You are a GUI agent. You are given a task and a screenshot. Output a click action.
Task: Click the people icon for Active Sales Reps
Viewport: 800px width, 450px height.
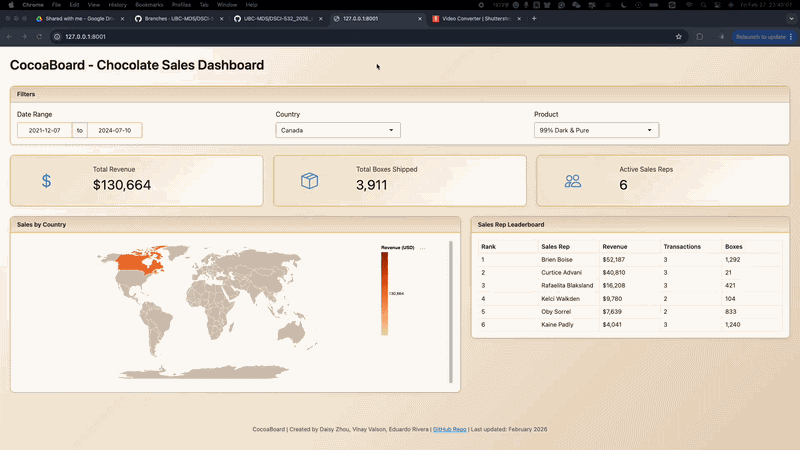click(x=573, y=181)
